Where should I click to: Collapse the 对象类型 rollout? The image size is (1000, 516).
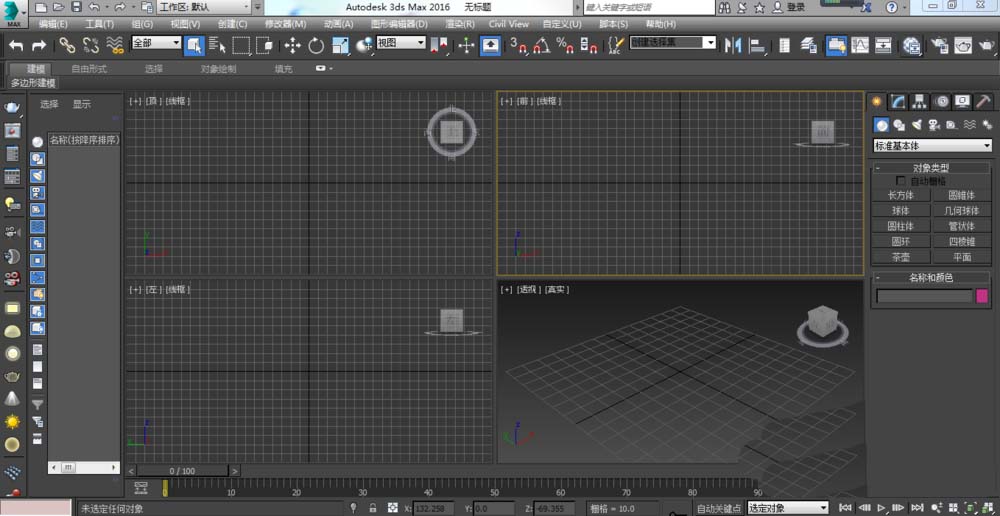point(932,168)
